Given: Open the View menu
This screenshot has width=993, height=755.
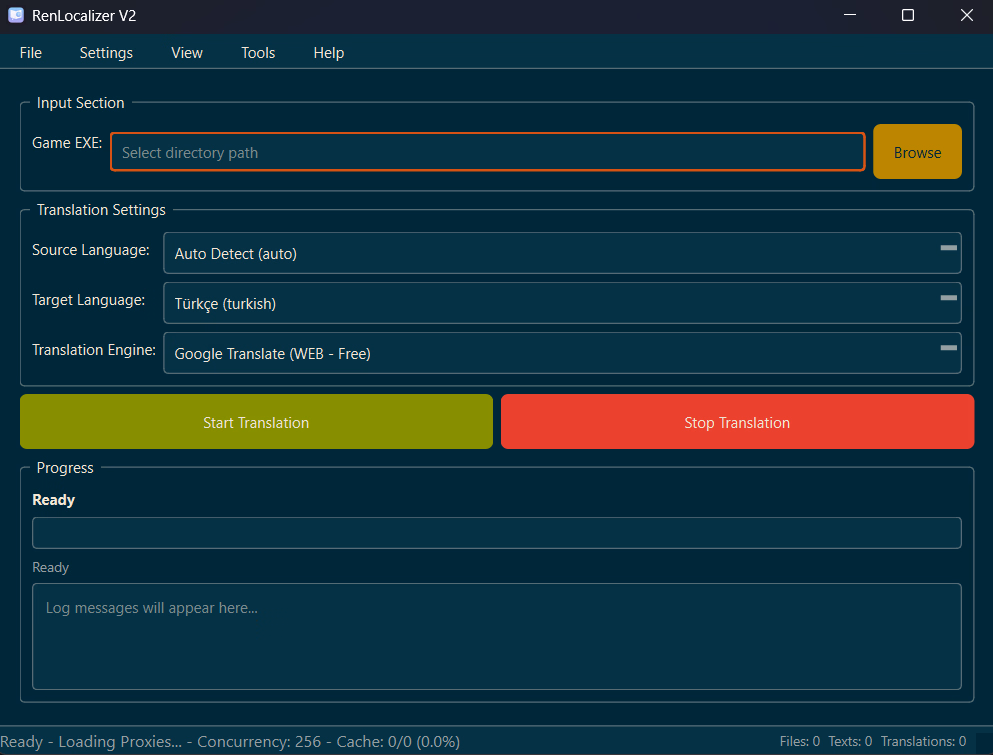Looking at the screenshot, I should tap(187, 53).
